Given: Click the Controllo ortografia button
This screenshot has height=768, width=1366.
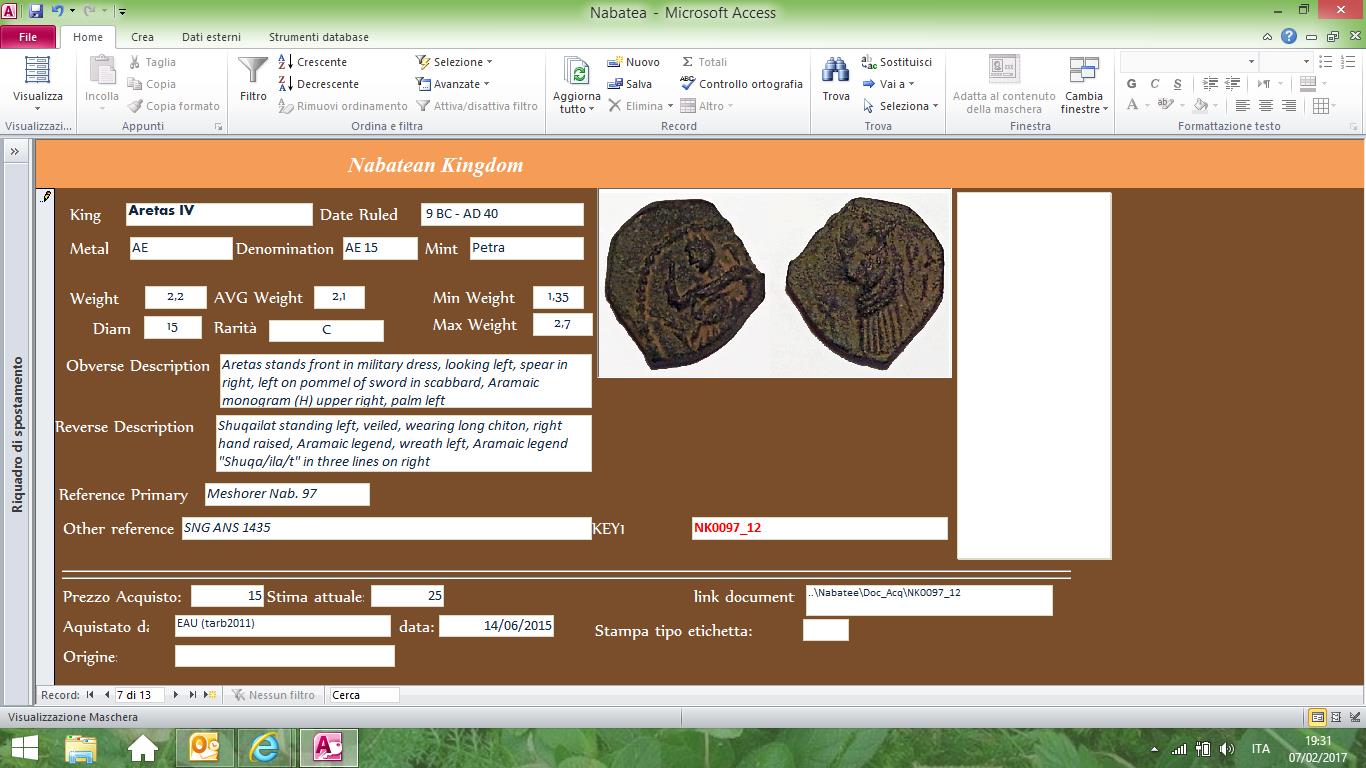Looking at the screenshot, I should coord(741,84).
